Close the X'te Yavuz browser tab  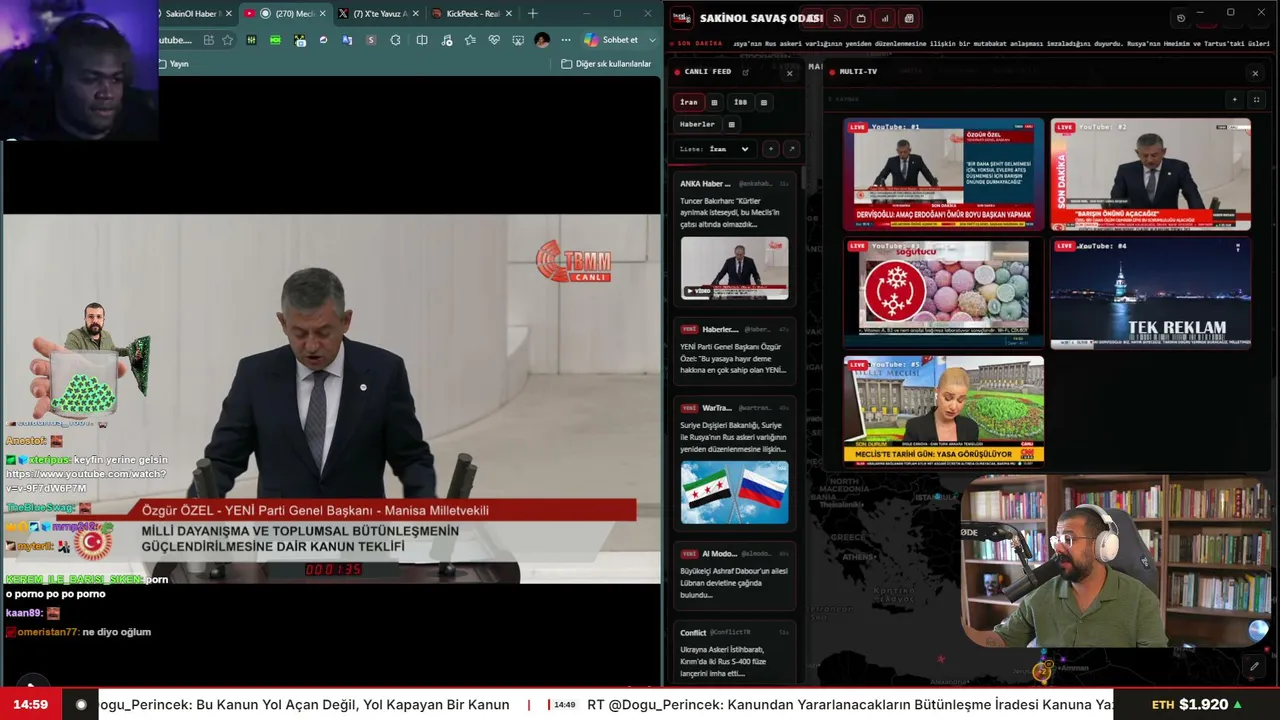tap(416, 14)
